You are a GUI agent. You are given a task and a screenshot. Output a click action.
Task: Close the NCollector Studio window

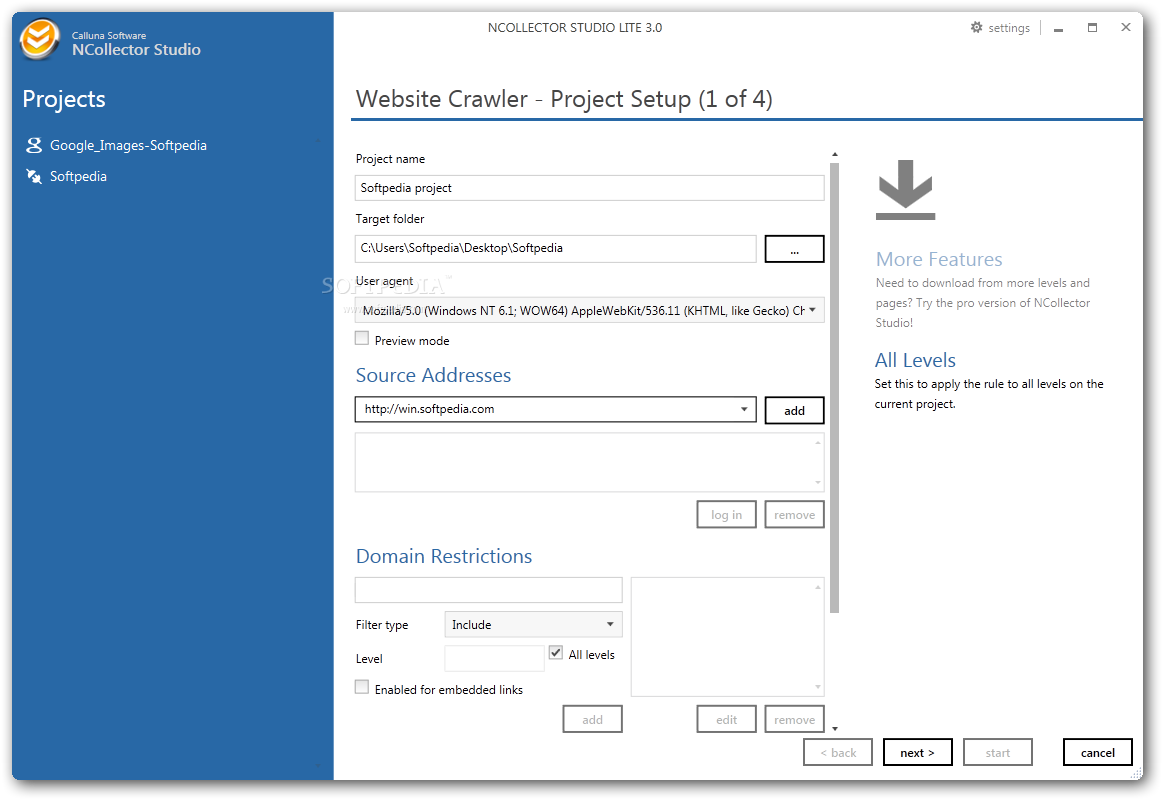tap(1126, 27)
